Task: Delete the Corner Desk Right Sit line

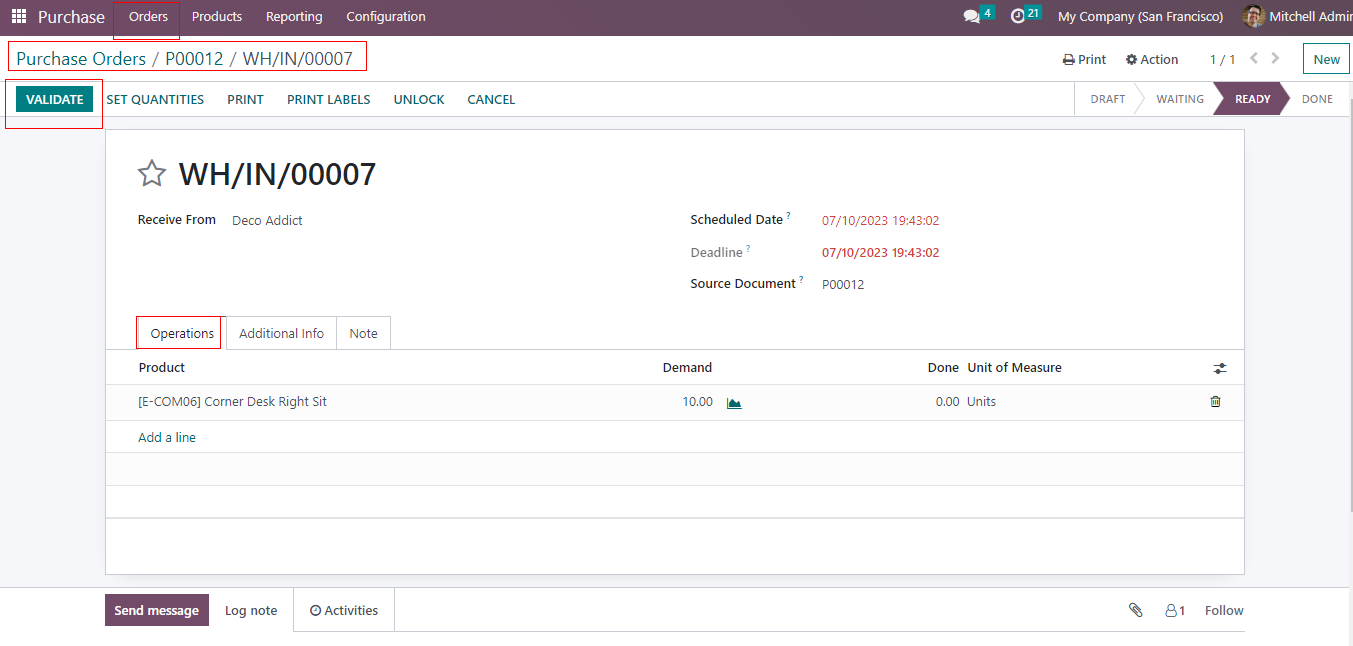Action: [x=1215, y=402]
